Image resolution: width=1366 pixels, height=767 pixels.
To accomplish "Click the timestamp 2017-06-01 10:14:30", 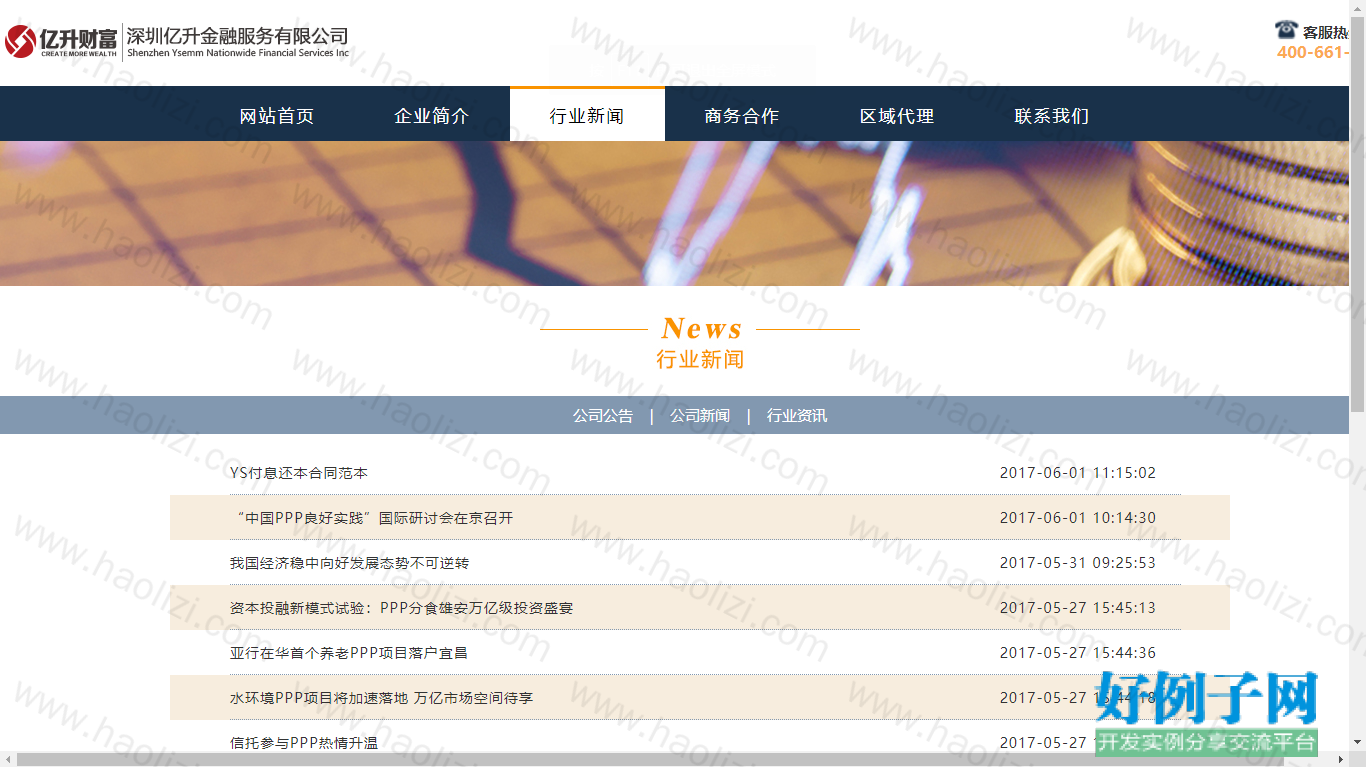I will click(x=1078, y=518).
